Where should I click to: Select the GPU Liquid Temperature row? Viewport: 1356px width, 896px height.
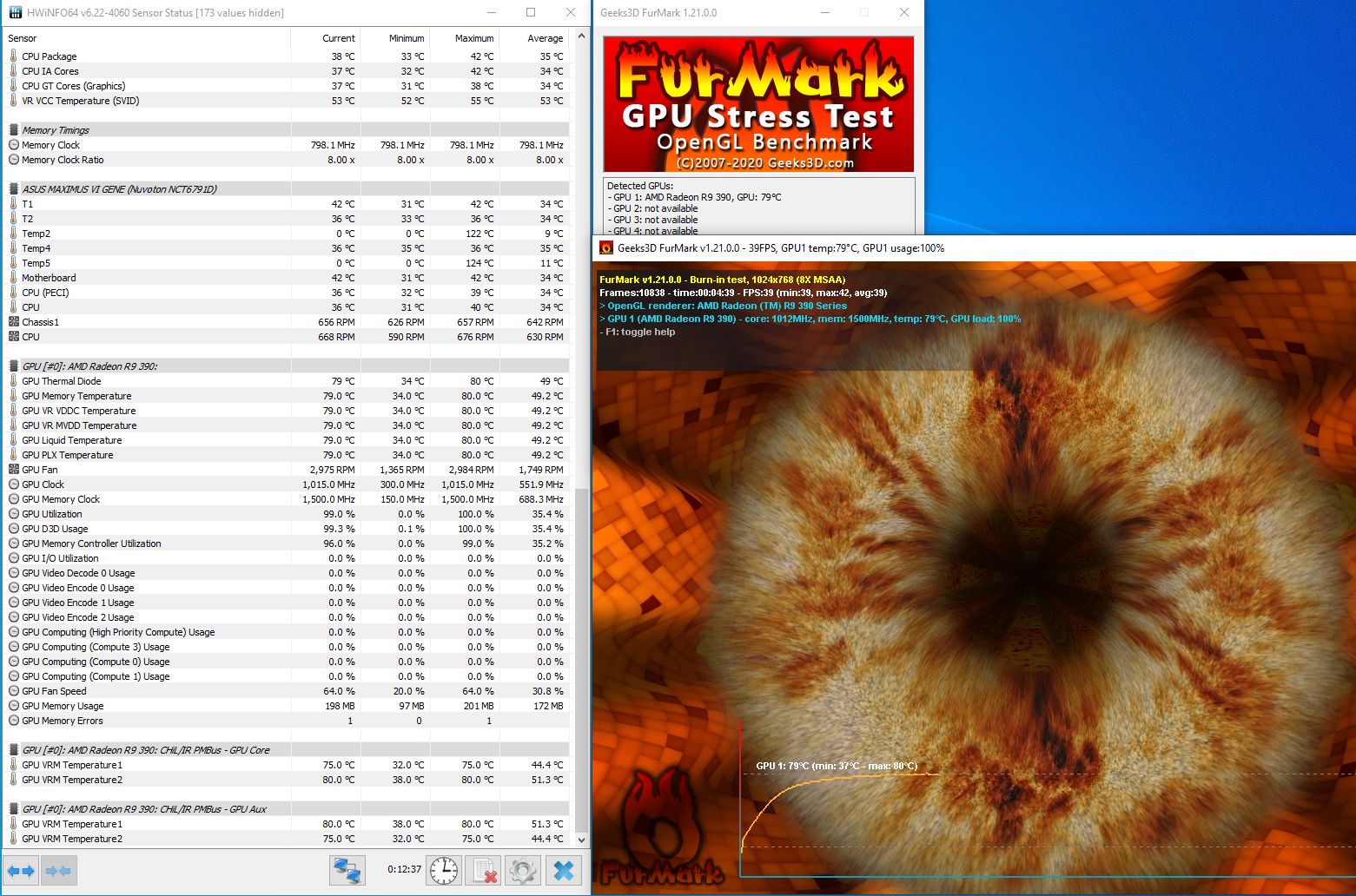coord(288,440)
